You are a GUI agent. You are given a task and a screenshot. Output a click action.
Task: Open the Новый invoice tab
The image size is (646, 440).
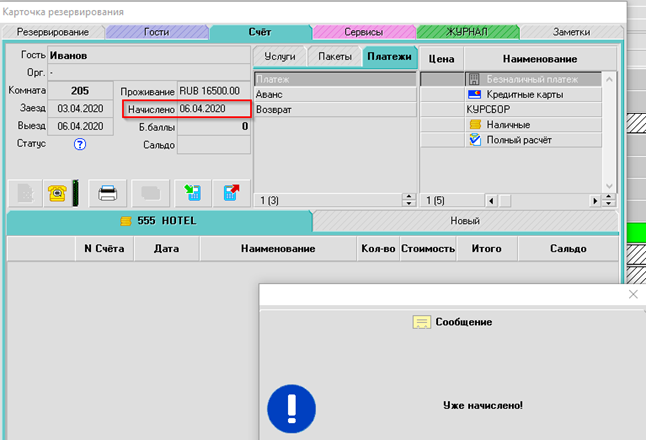click(465, 221)
